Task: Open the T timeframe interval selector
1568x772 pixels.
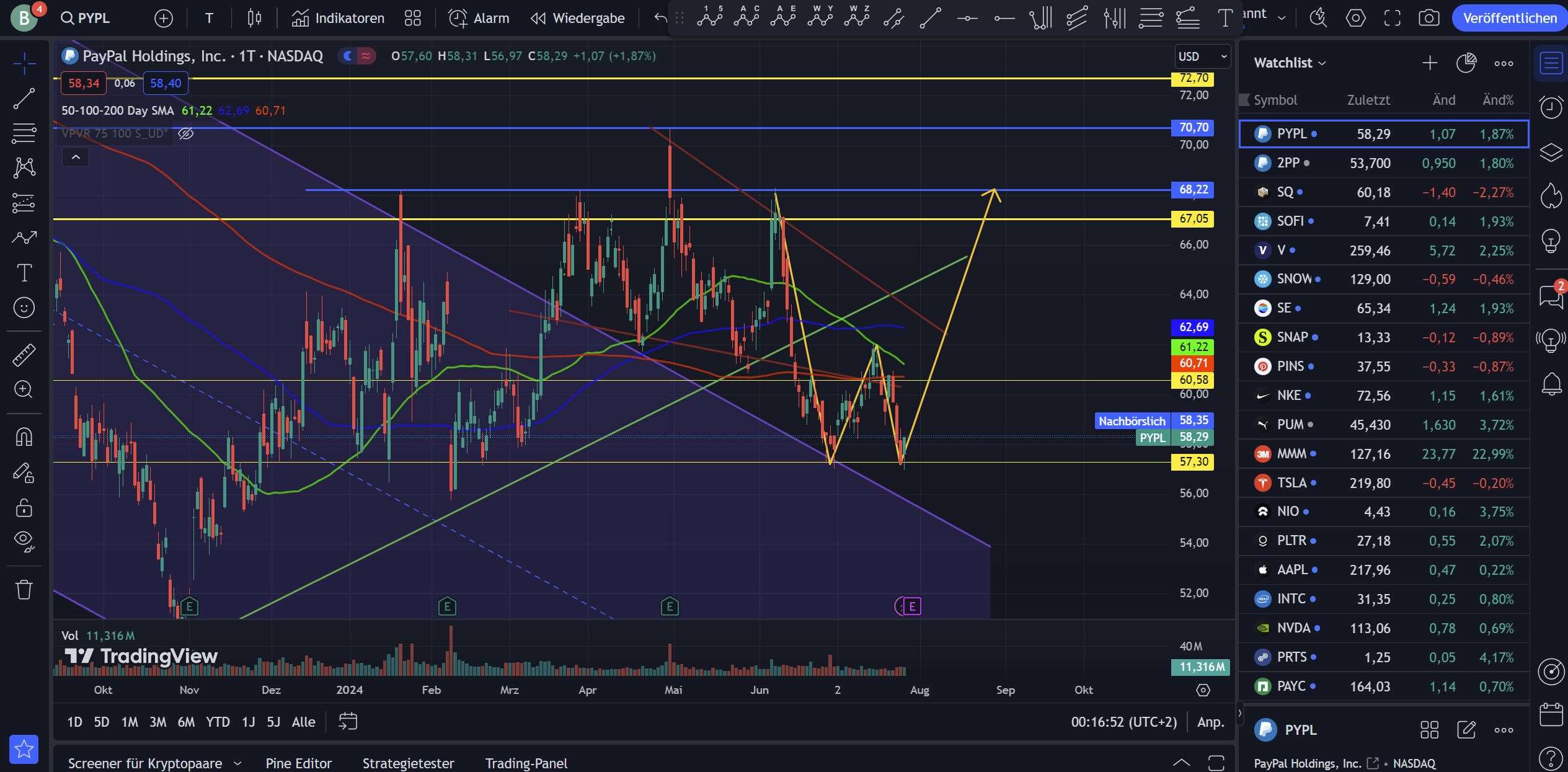Action: click(x=209, y=18)
